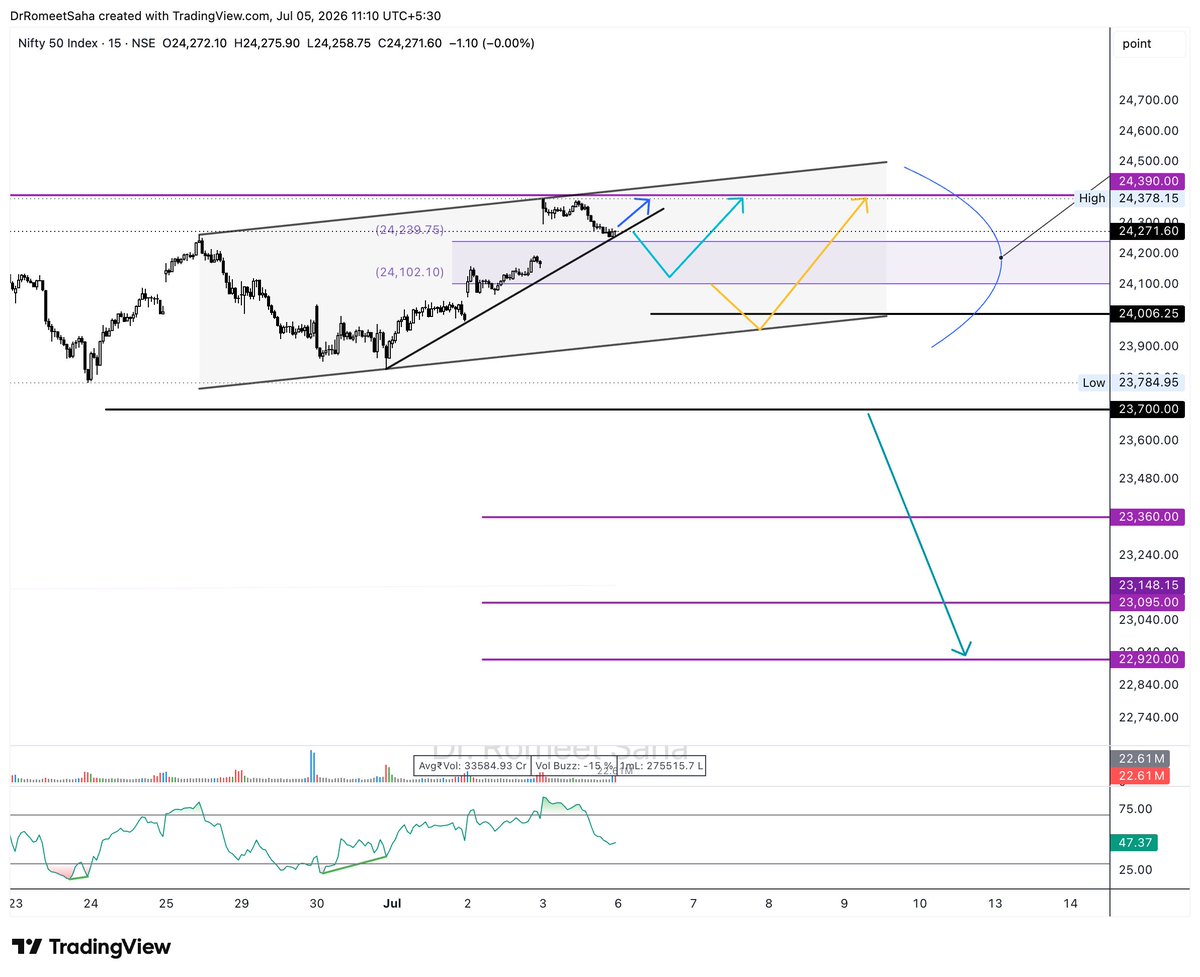Click the 25.00 RSI axis level

tap(1136, 870)
